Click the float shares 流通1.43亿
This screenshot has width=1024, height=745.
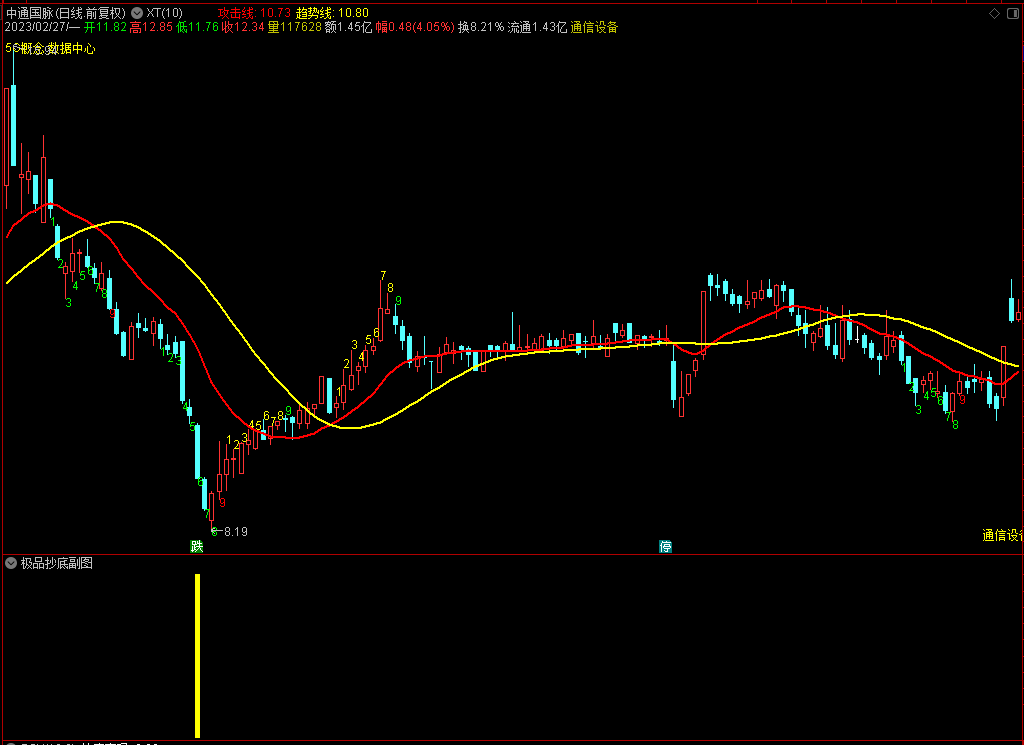pyautogui.click(x=537, y=27)
